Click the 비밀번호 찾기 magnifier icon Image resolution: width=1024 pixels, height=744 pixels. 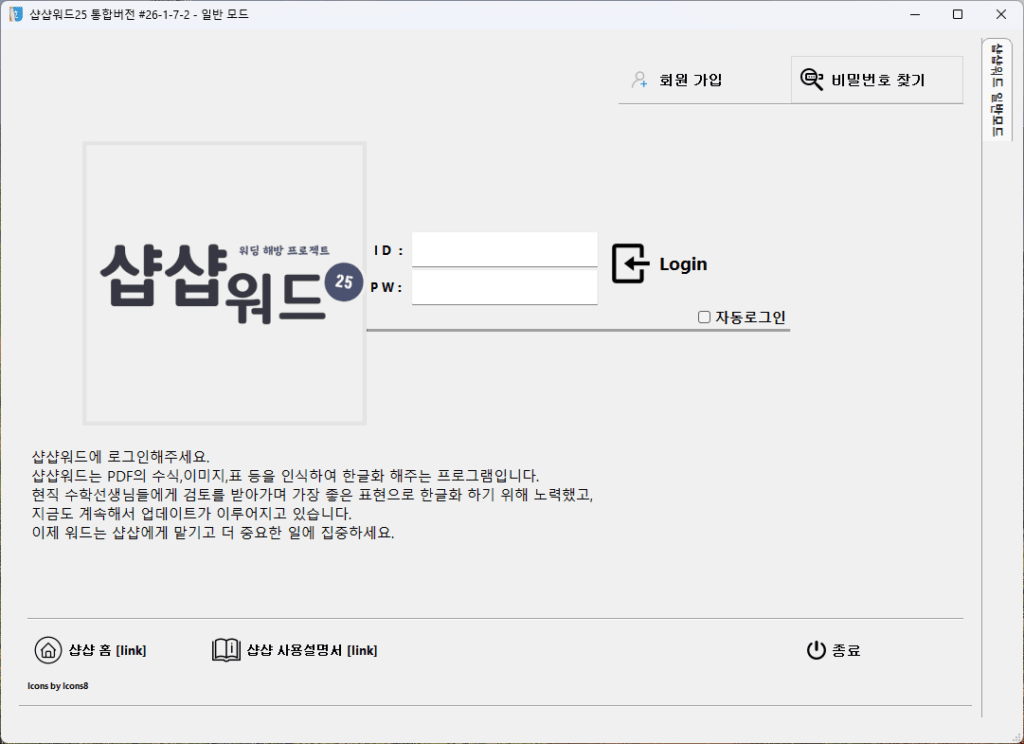tap(810, 79)
